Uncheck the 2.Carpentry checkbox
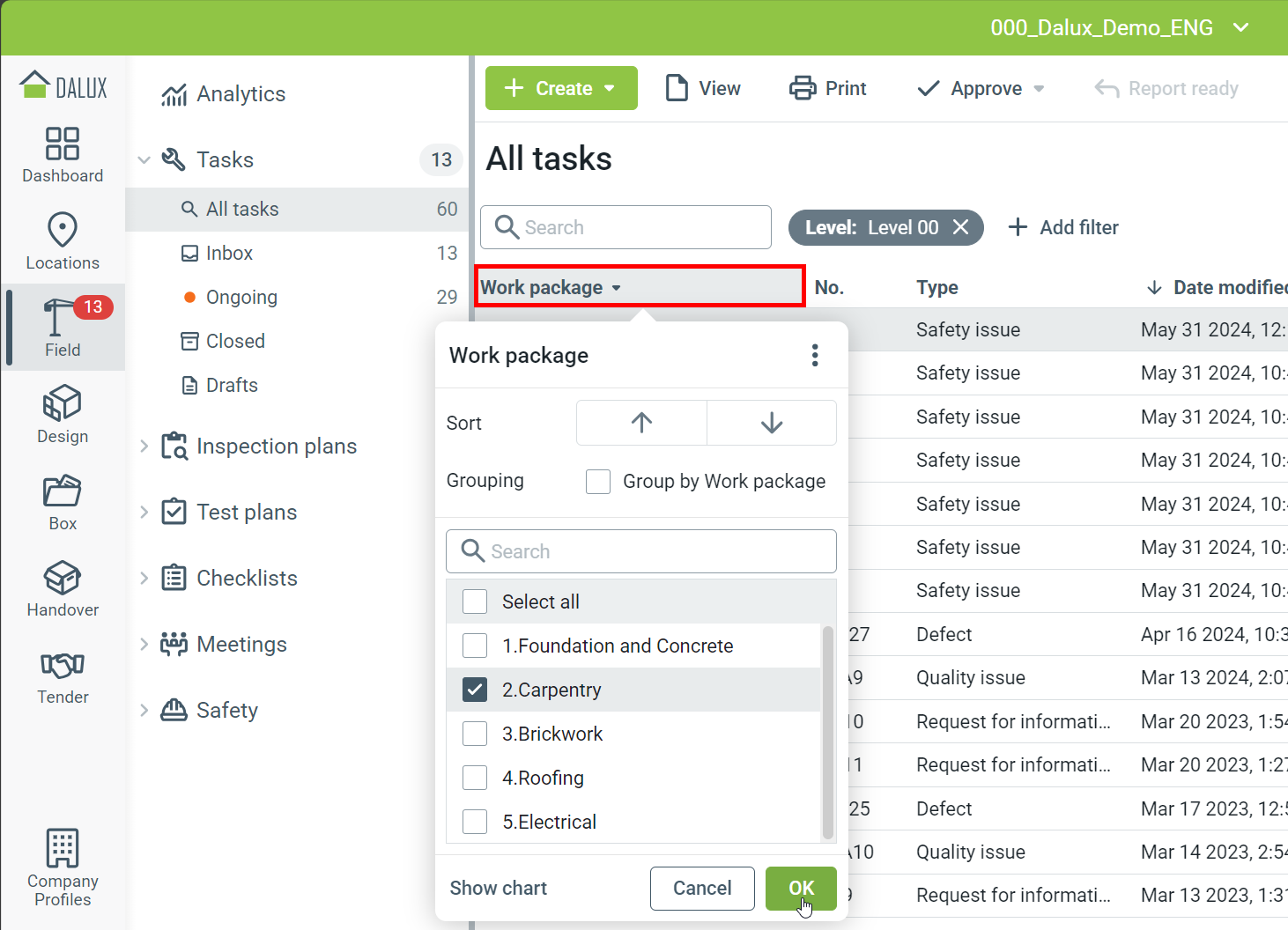This screenshot has width=1288, height=930. point(475,690)
